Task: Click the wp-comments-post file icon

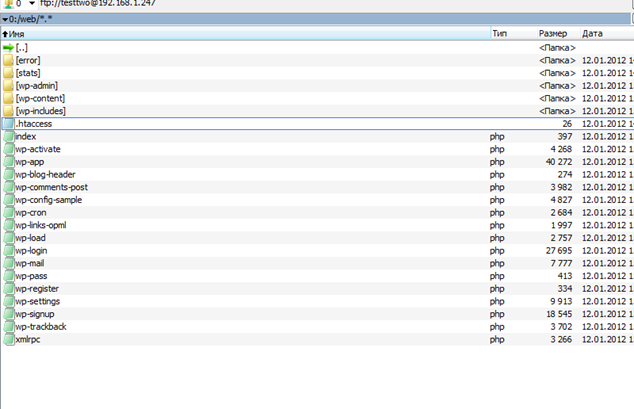Action: click(x=8, y=187)
